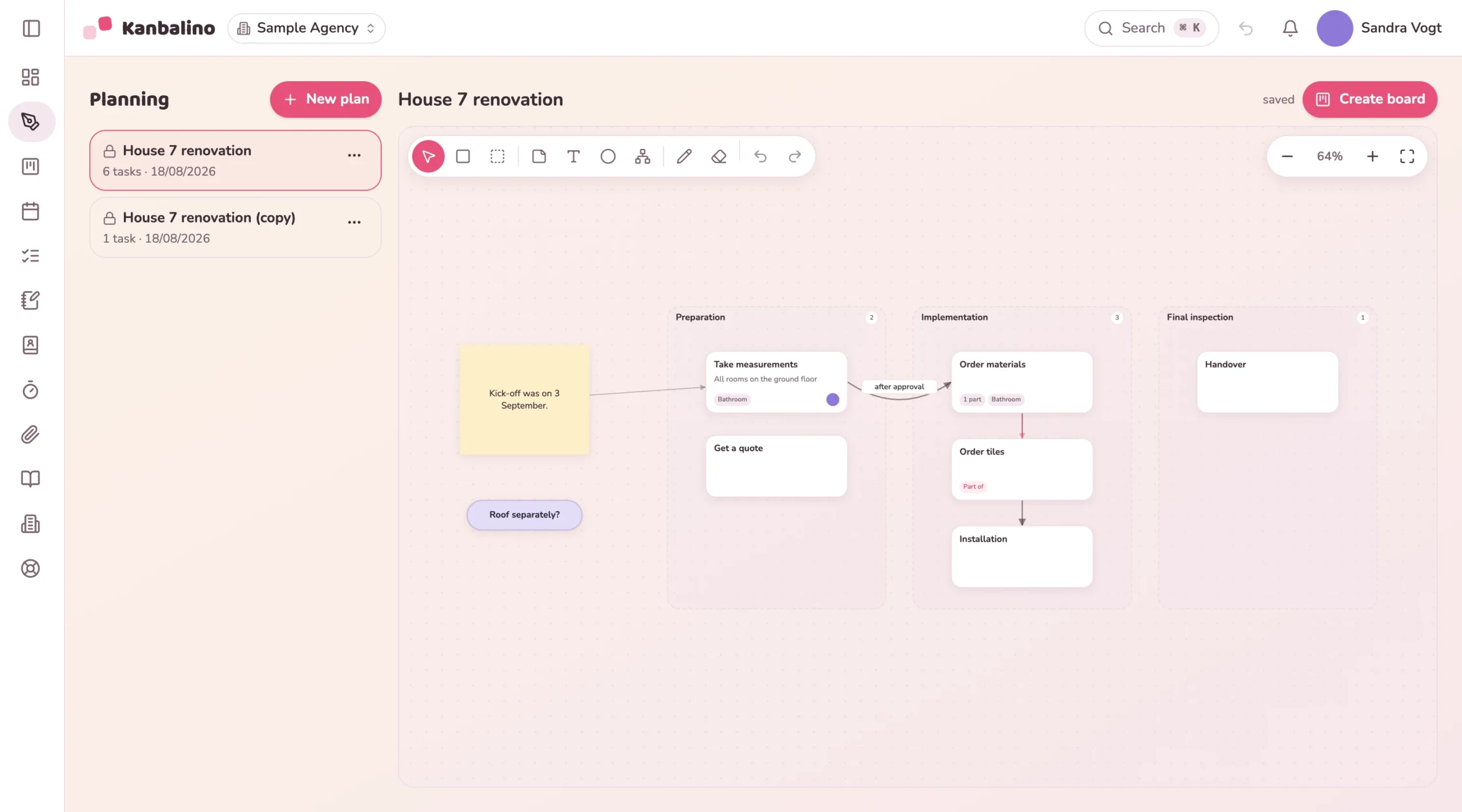Select the yellow Kick-off sticky note
This screenshot has width=1462, height=812.
coord(524,399)
